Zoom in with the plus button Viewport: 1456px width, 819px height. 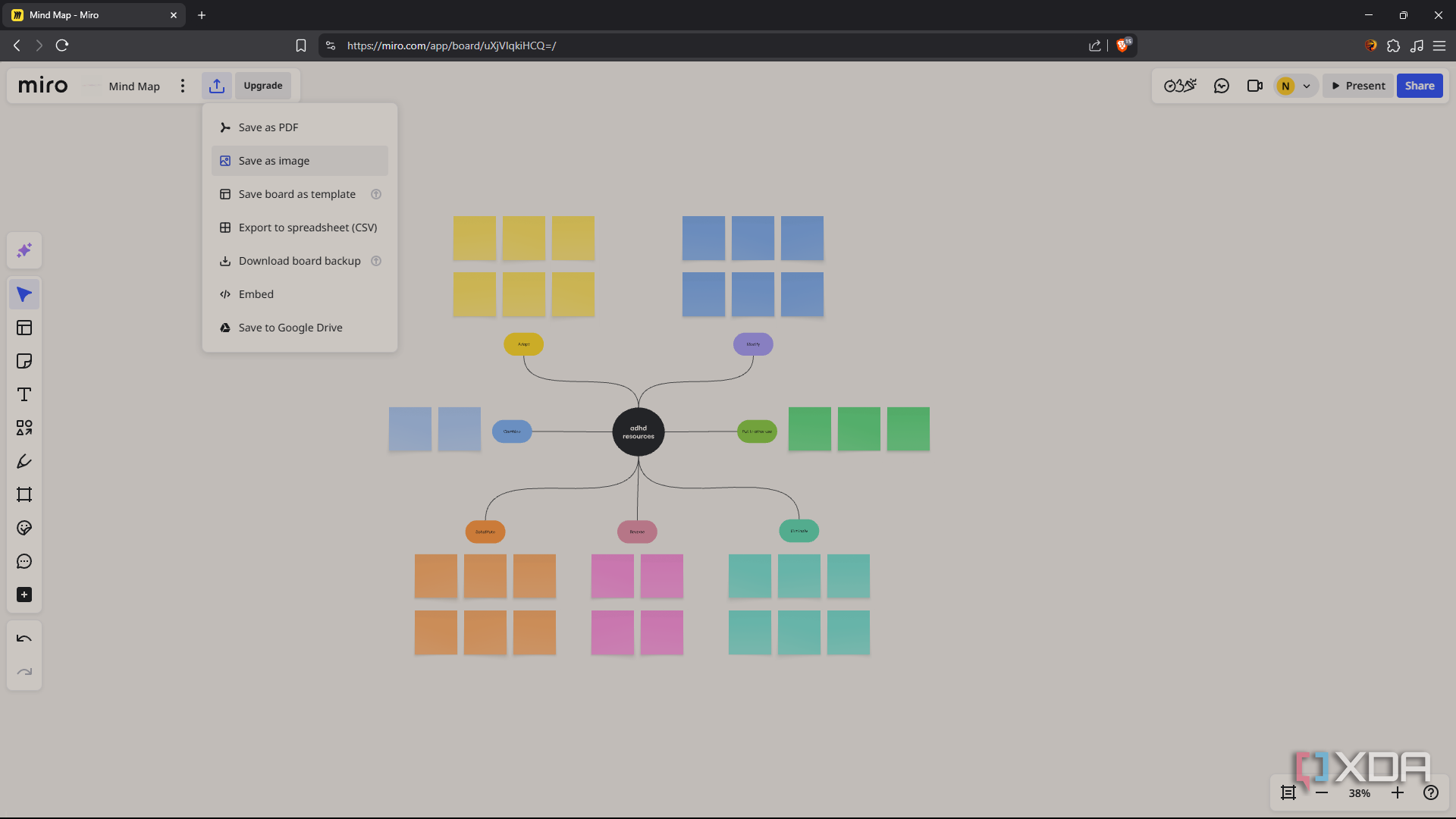(x=1398, y=792)
